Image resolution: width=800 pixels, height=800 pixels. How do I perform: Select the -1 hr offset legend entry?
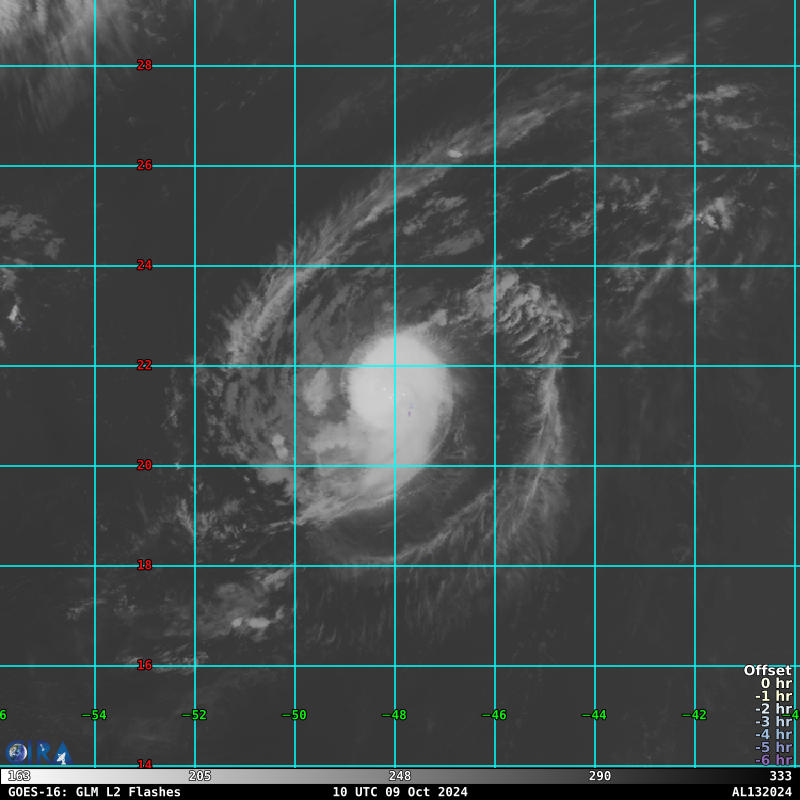coord(773,697)
